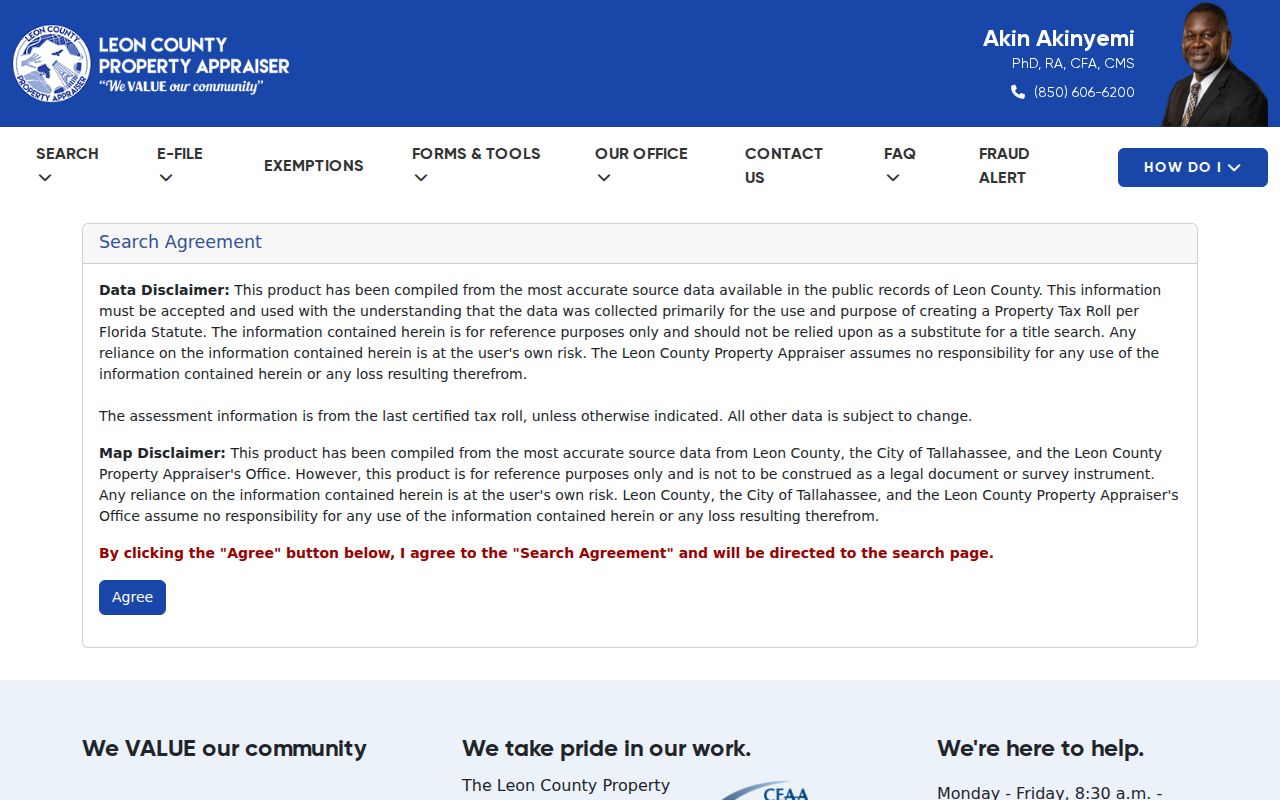1280x800 pixels.
Task: Click the 'We VALUE our community' footer heading
Action: point(224,749)
